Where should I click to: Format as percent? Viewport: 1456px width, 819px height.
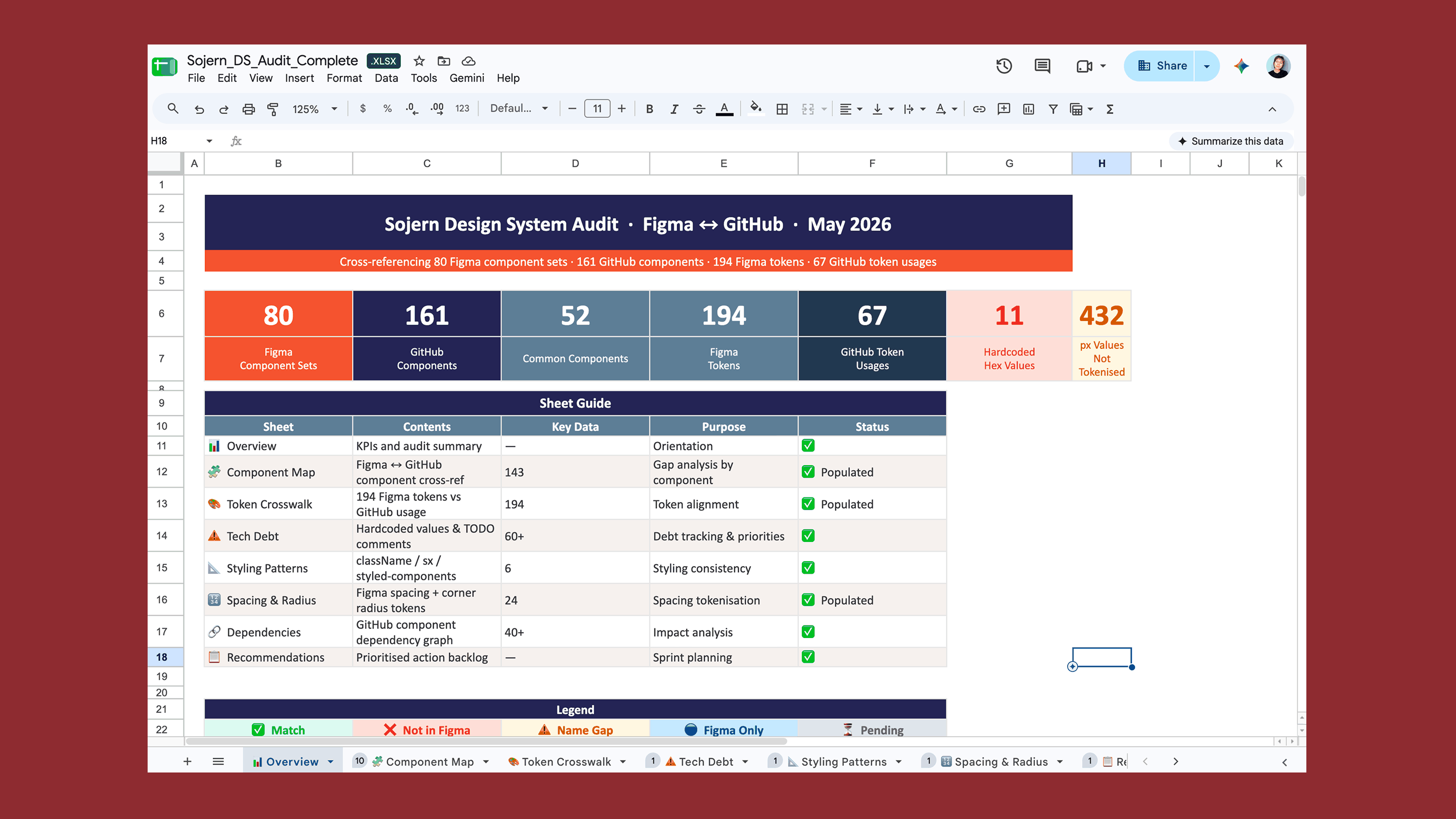(x=388, y=109)
